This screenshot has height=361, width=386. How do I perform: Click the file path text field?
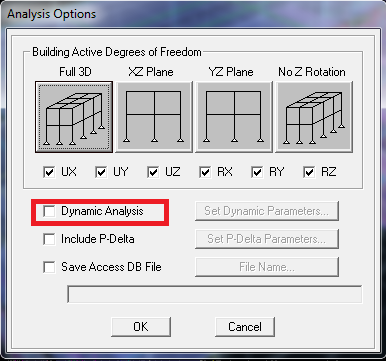215,294
